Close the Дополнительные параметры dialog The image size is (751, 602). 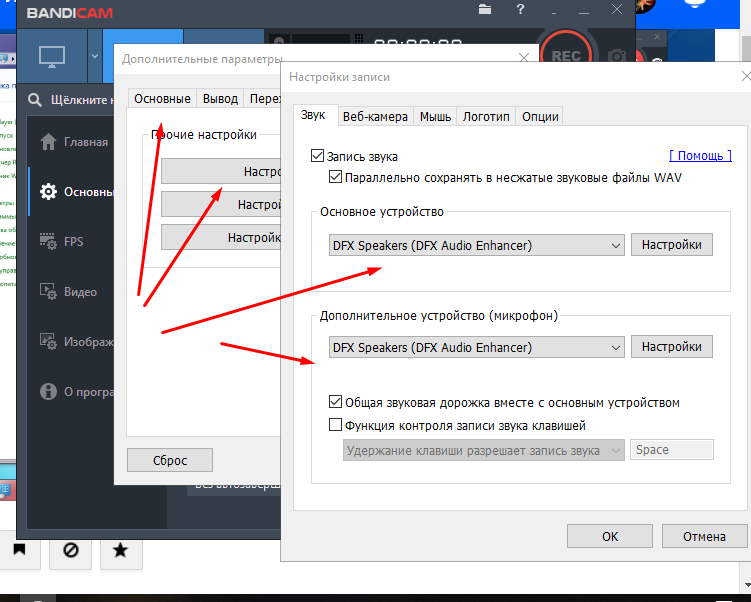point(524,58)
